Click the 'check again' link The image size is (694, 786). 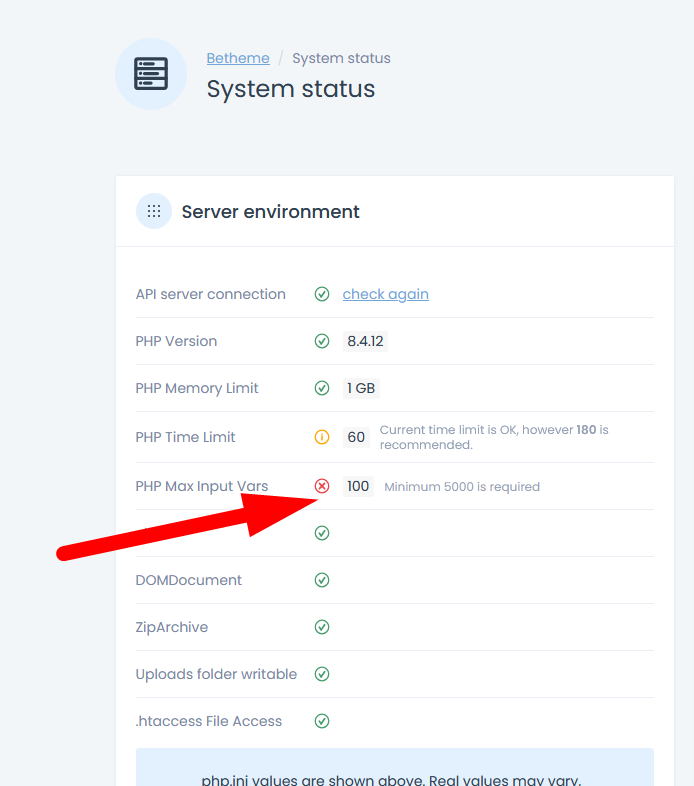pos(385,294)
